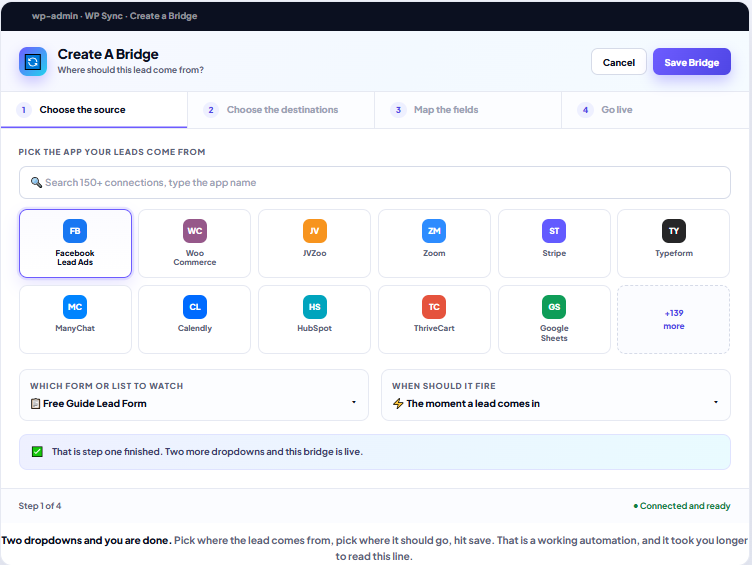Click the lightning bolt icon in trigger dropdown
The height and width of the screenshot is (565, 752).
(x=398, y=403)
